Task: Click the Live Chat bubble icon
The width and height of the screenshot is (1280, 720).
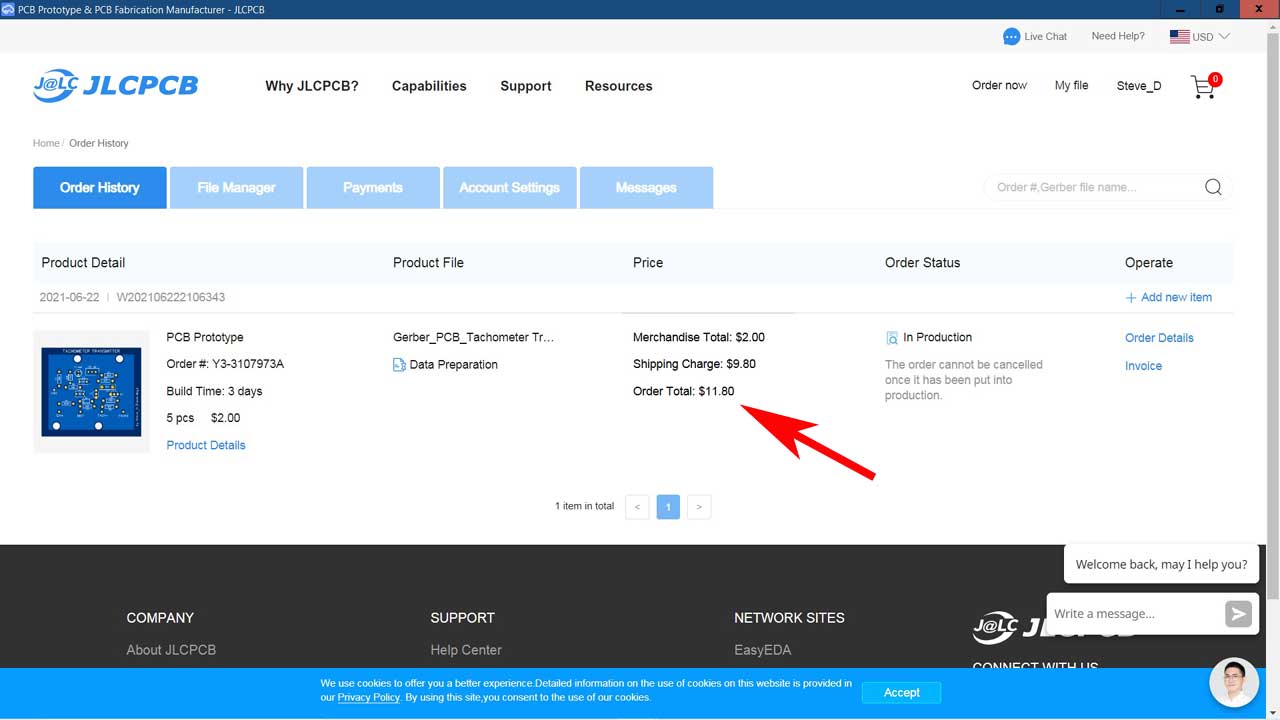Action: click(x=1012, y=37)
